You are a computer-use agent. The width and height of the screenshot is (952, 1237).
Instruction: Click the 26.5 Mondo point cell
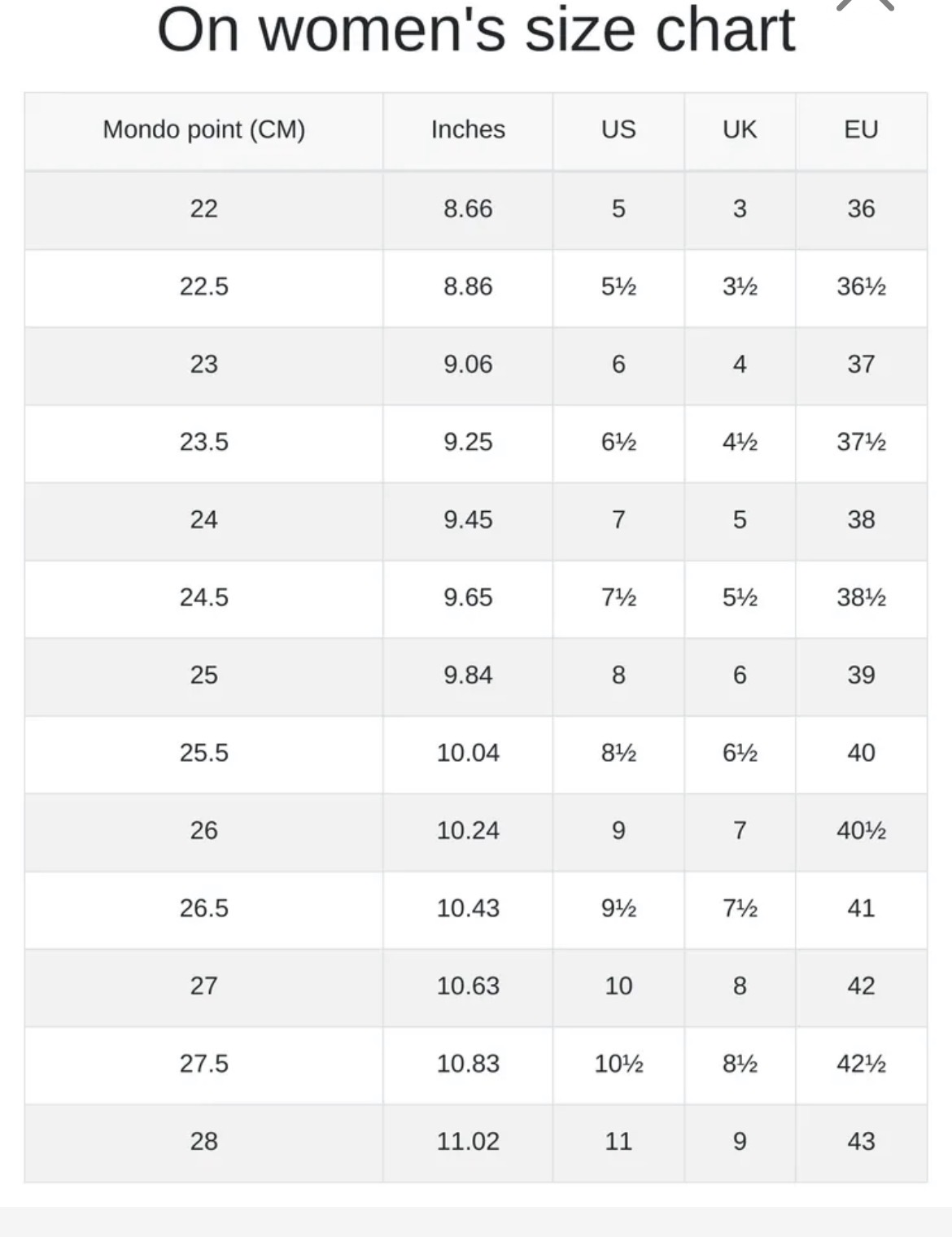[203, 908]
